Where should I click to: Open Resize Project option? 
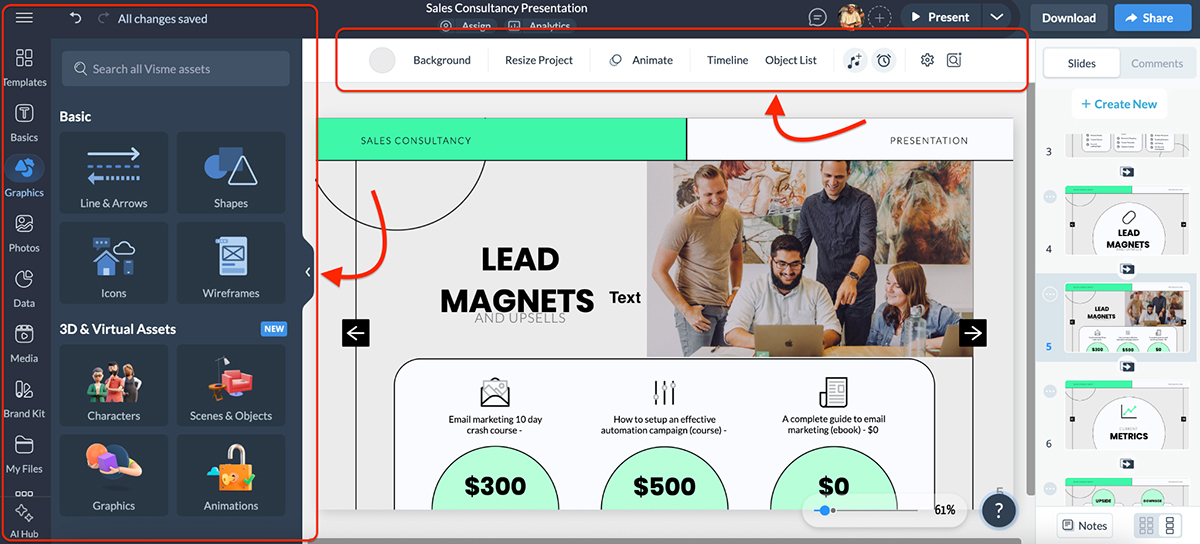click(539, 60)
